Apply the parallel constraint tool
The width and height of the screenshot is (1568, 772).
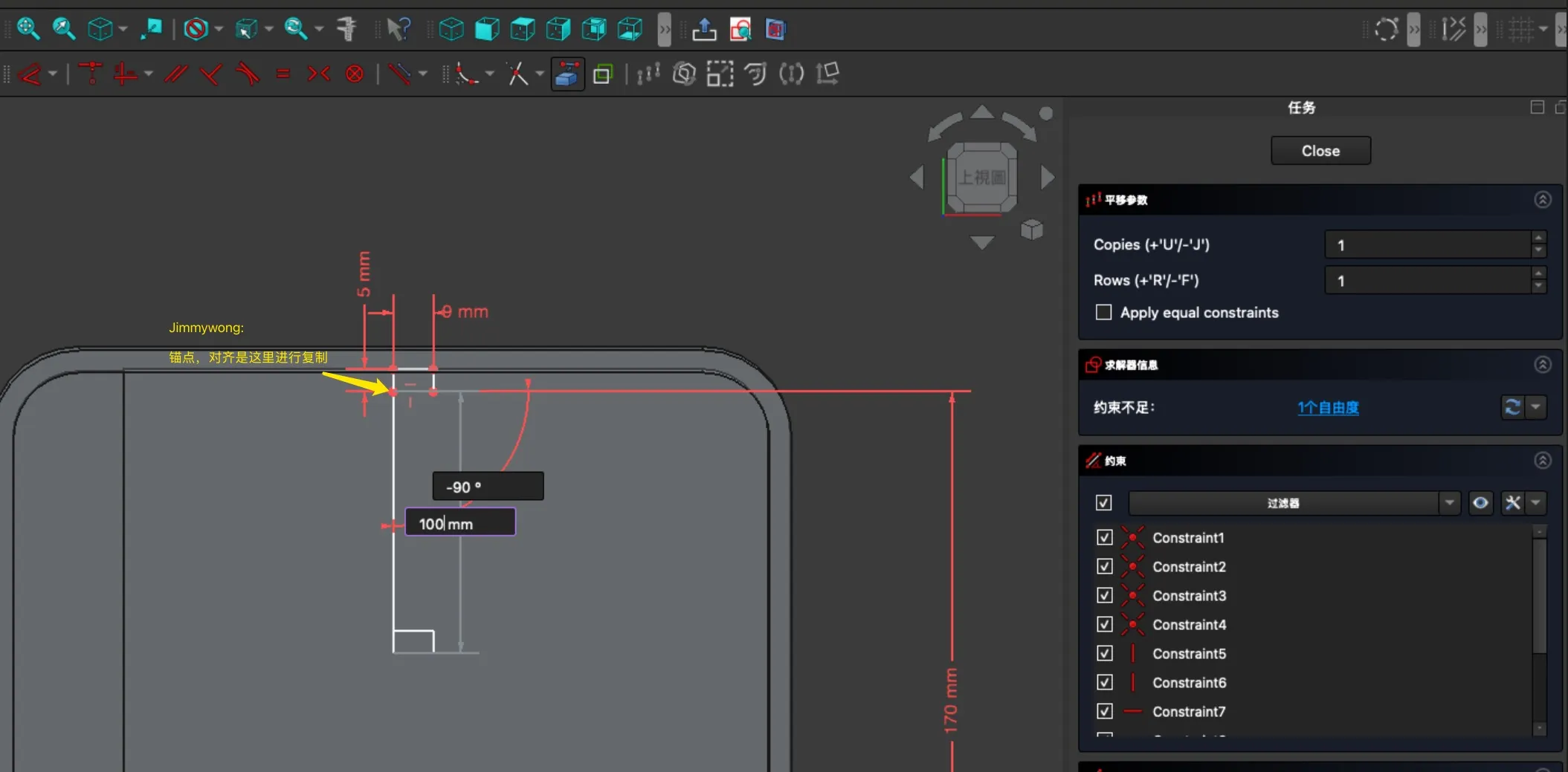[175, 74]
